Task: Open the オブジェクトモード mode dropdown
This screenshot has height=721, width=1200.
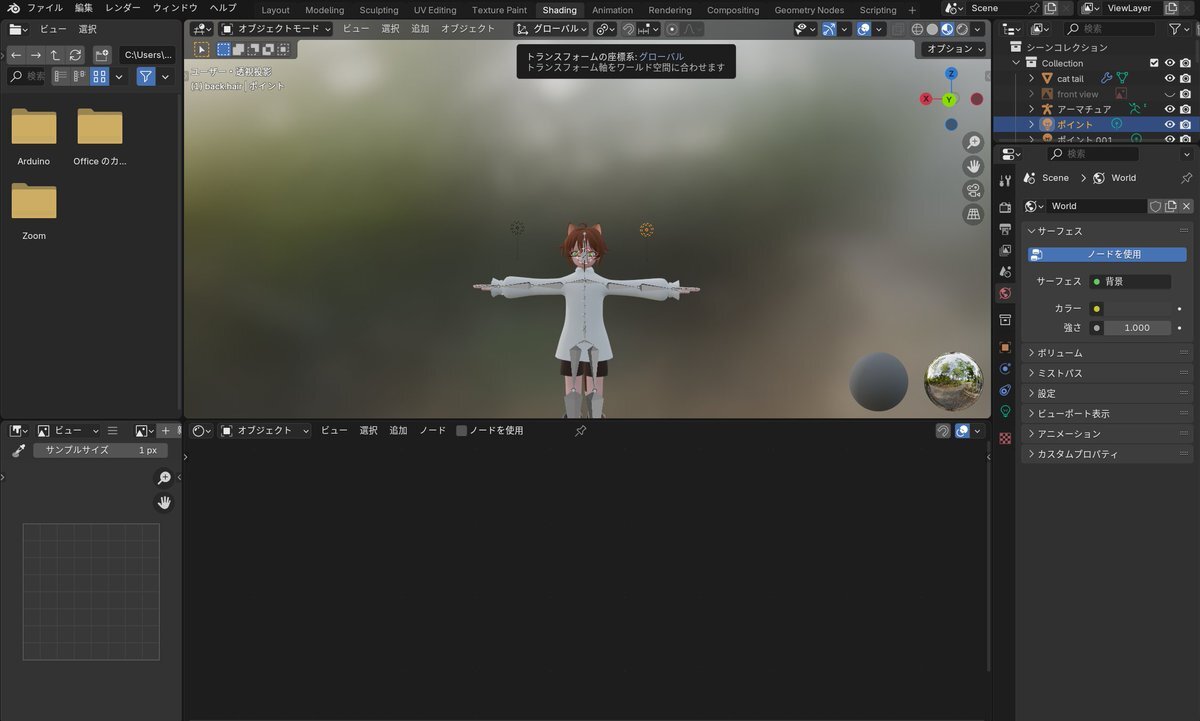Action: tap(275, 29)
